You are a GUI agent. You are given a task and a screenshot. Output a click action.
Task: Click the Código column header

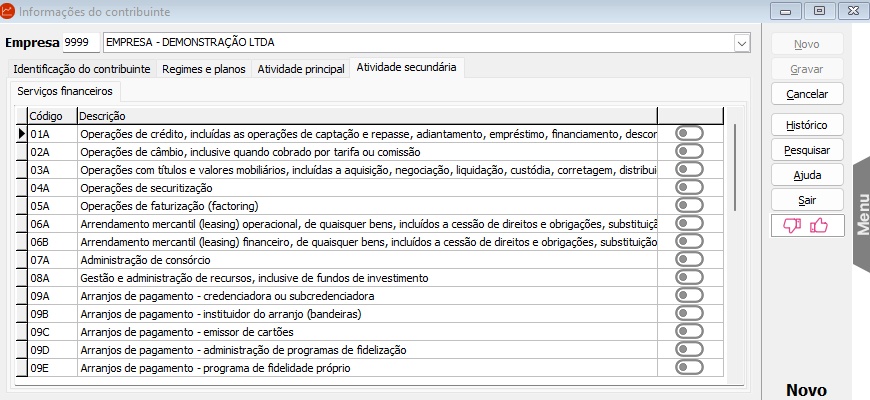[52, 116]
